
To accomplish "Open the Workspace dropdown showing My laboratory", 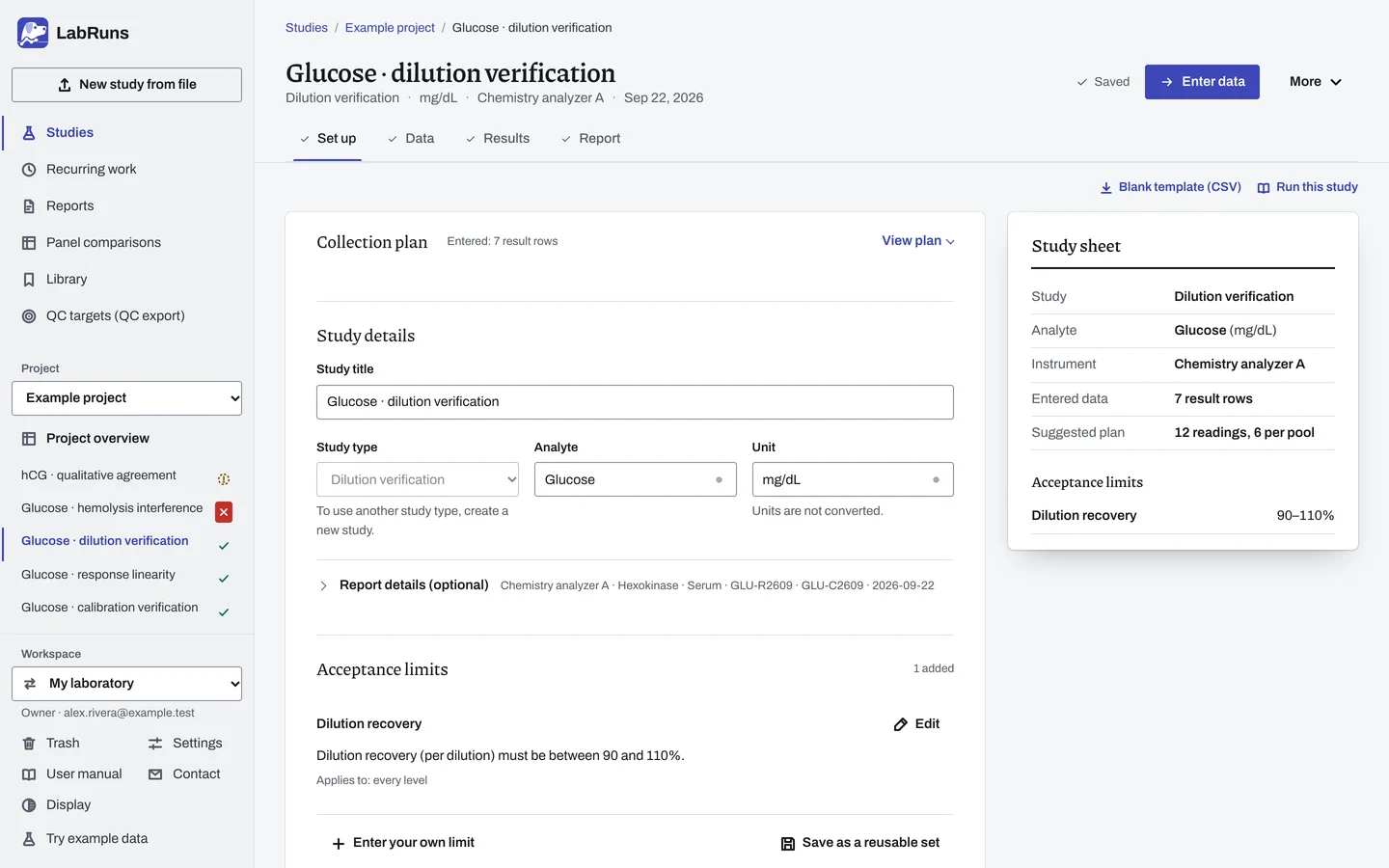I will pos(126,684).
